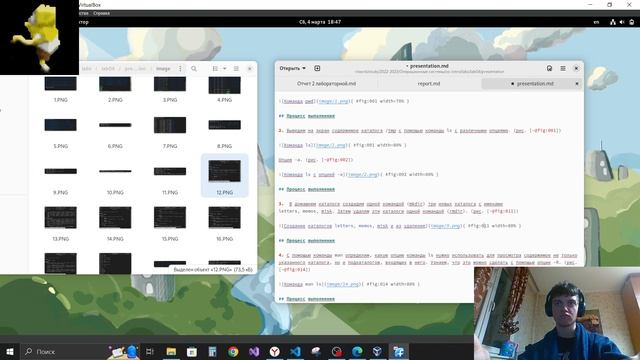
Task: Select the 6.PNG thumbnail
Action: pyautogui.click(x=115, y=125)
